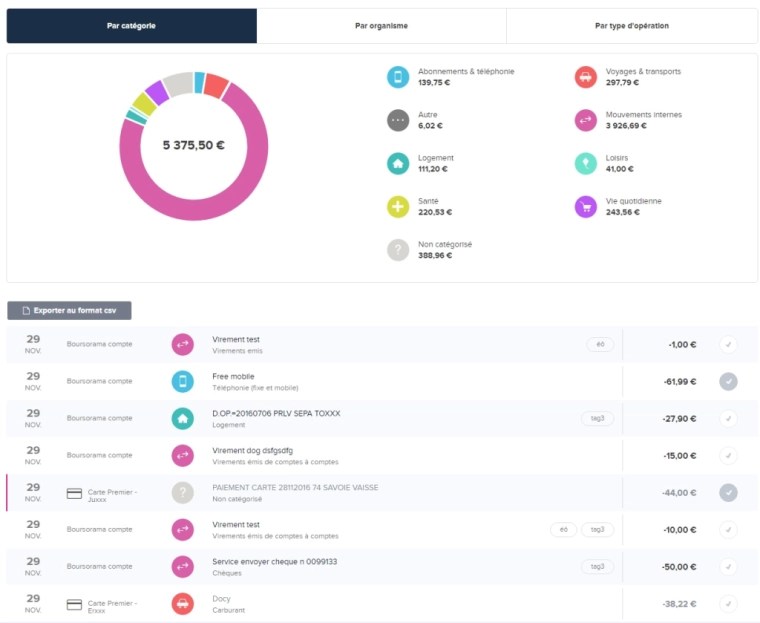
Task: Click the Non catégorisé question mark icon
Action: click(x=398, y=249)
